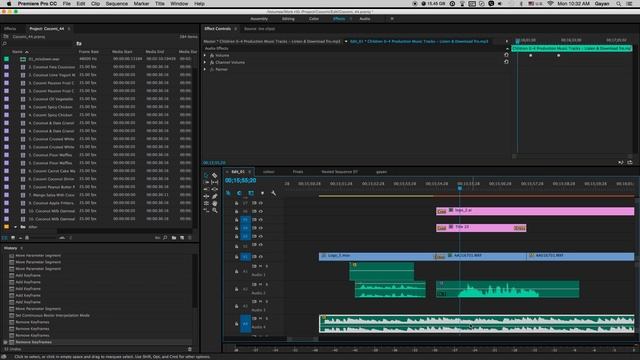Add a marker from the timeline header
640x360 pixels.
(262, 193)
